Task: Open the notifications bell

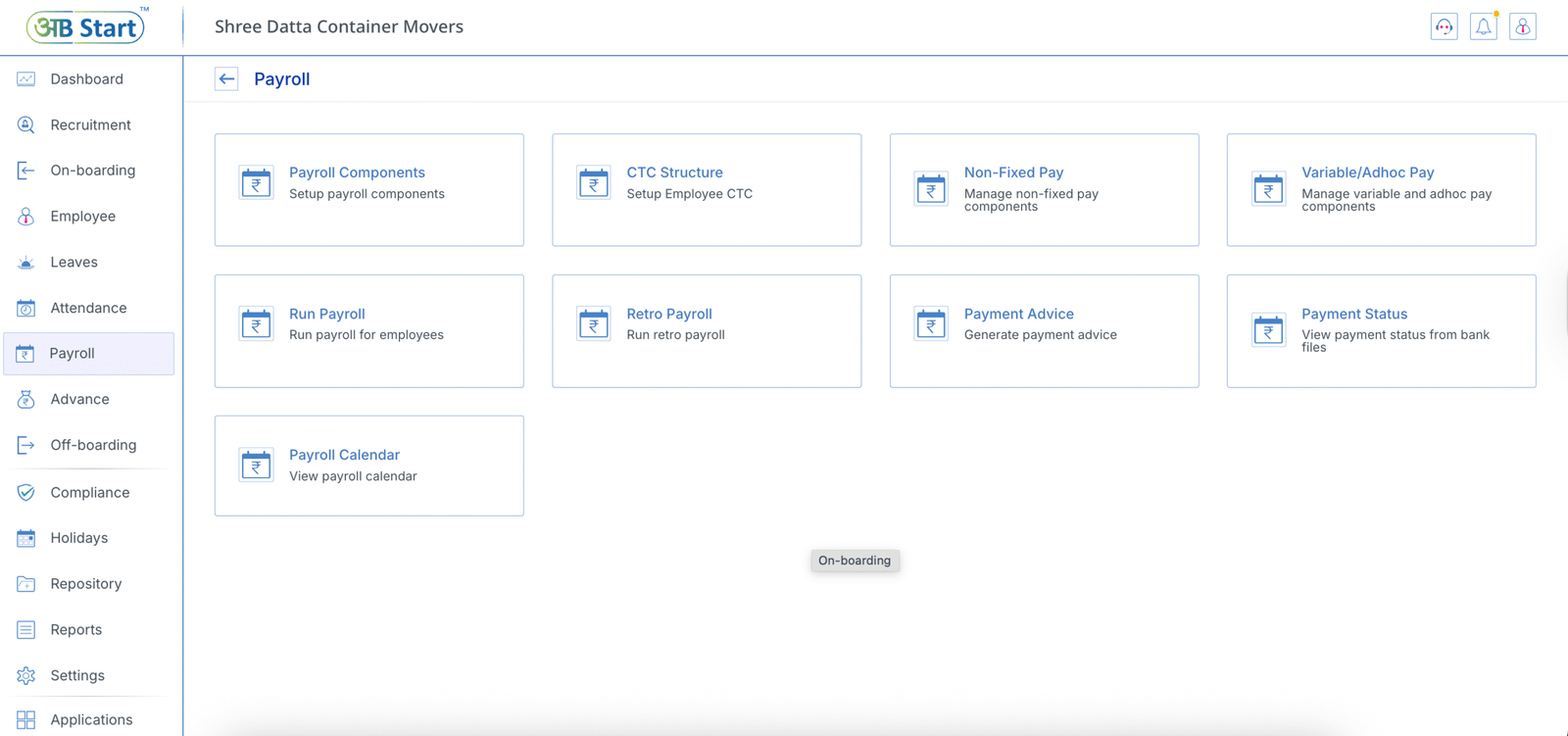Action: 1483,27
